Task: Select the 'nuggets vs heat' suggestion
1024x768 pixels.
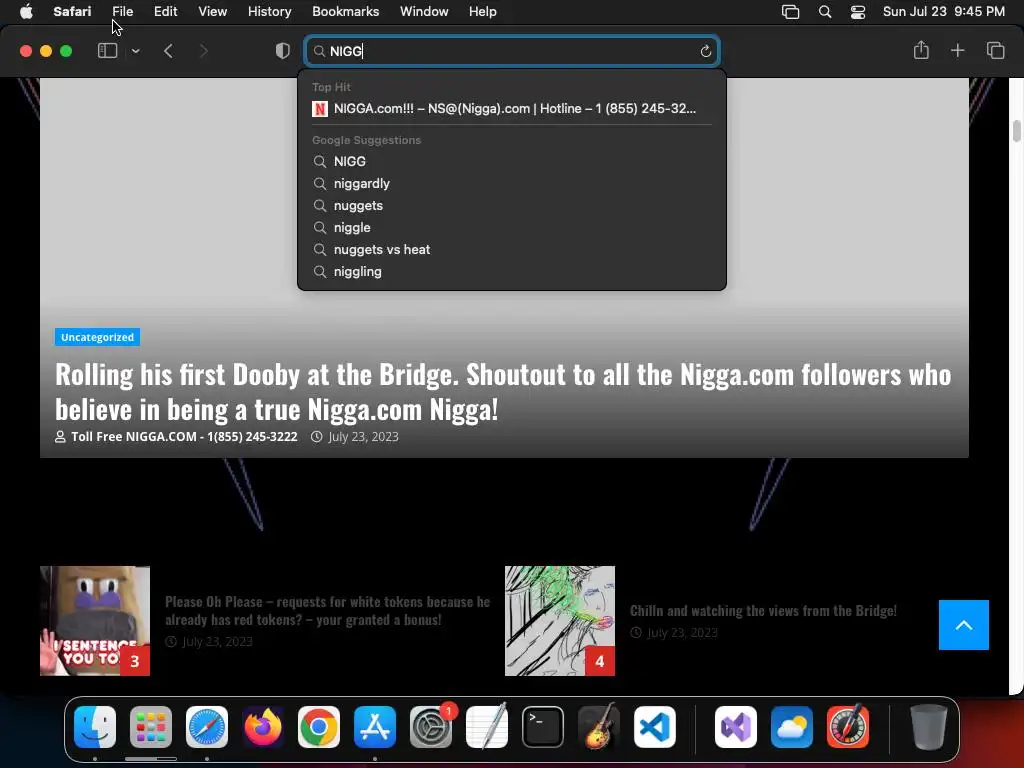Action: pyautogui.click(x=512, y=249)
